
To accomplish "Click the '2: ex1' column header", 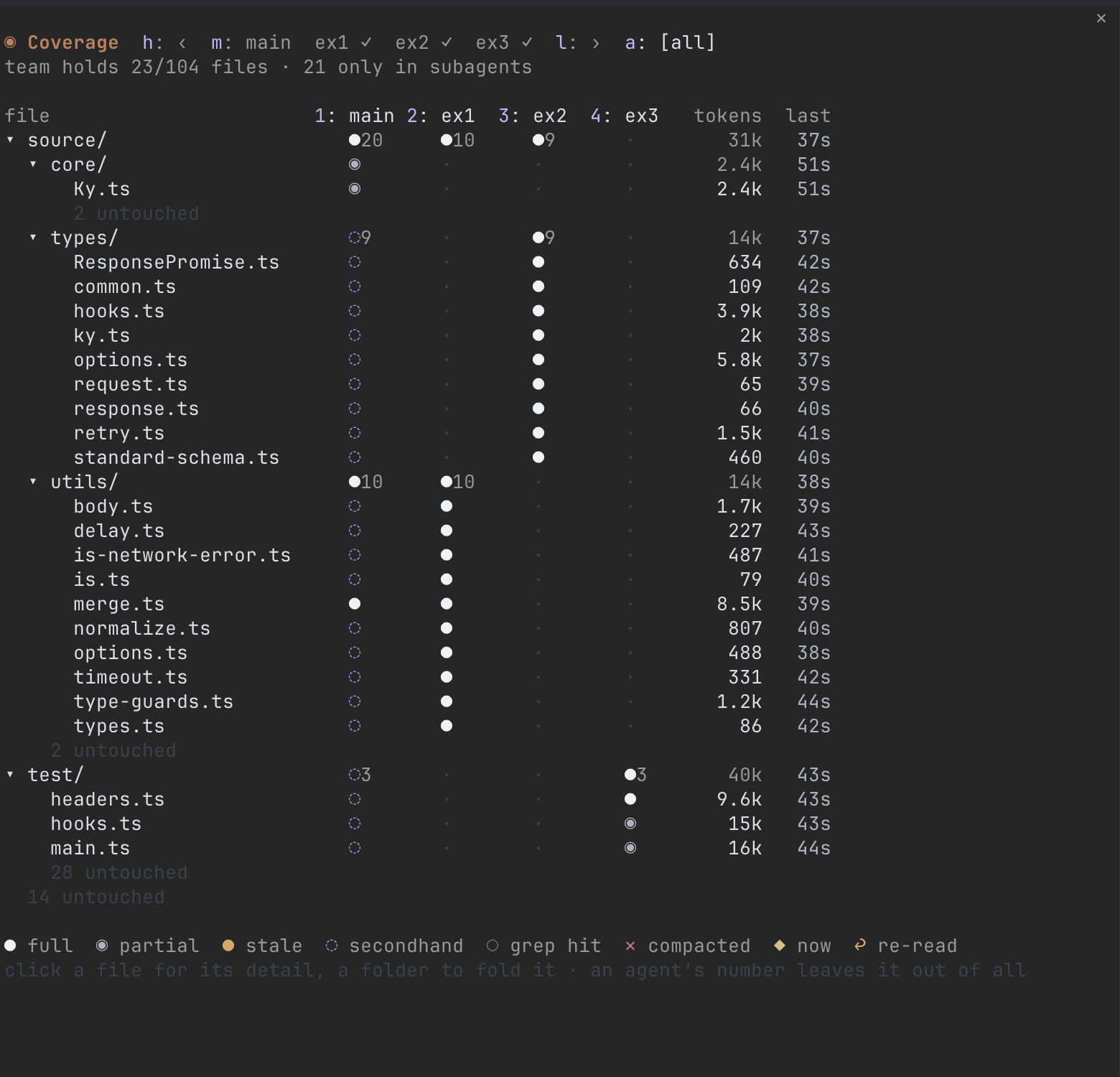I will click(441, 116).
